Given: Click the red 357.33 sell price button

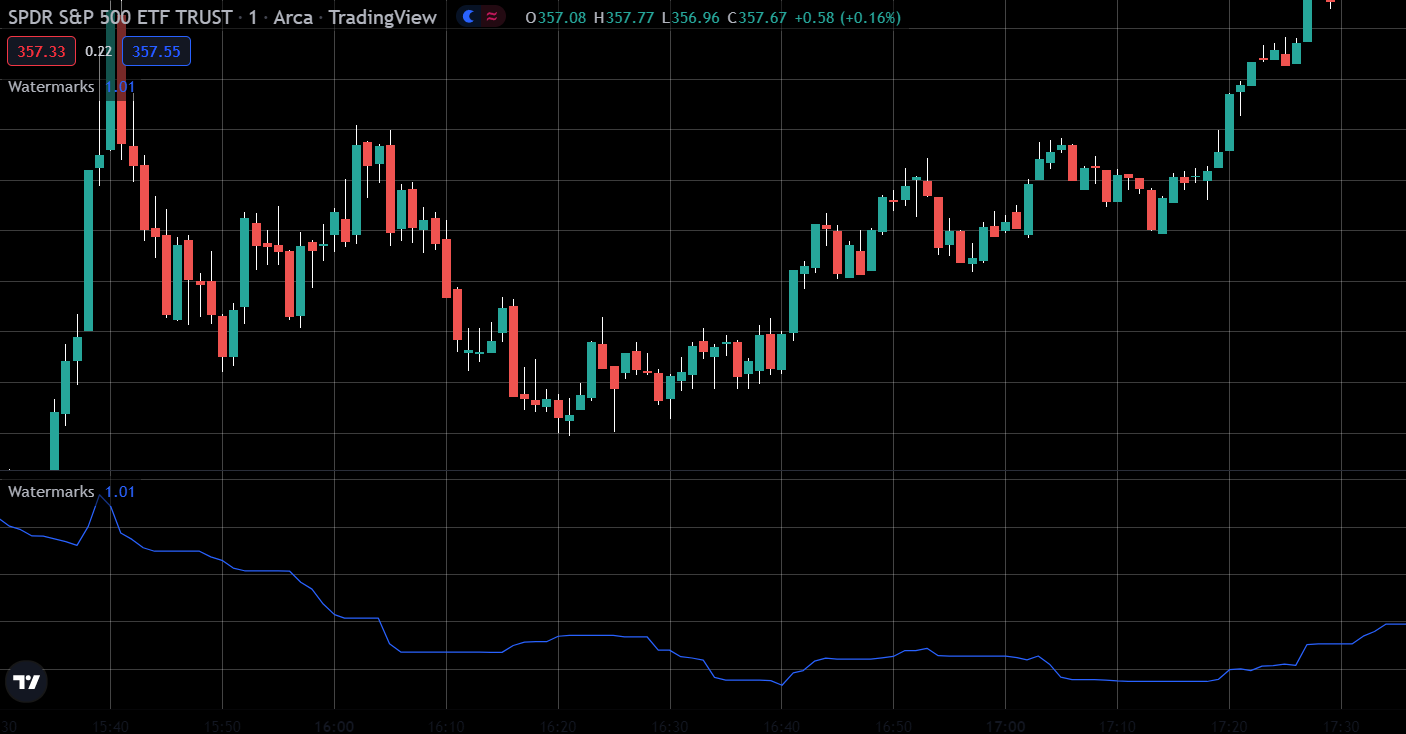Looking at the screenshot, I should (42, 51).
